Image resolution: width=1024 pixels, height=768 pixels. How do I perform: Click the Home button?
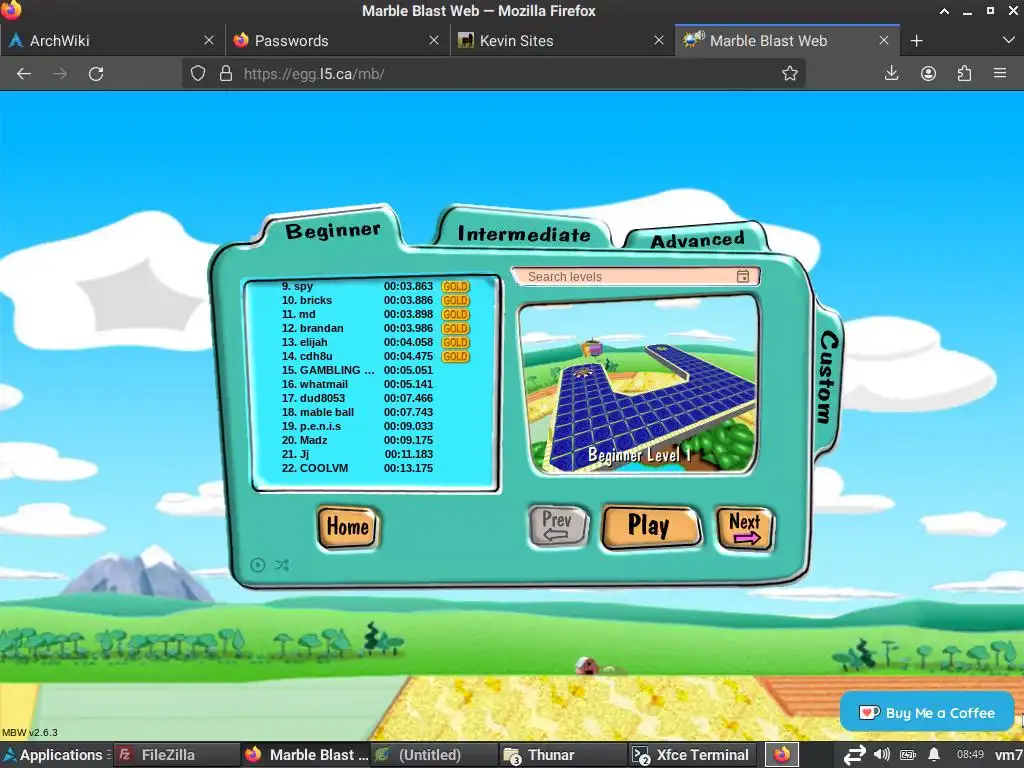348,527
